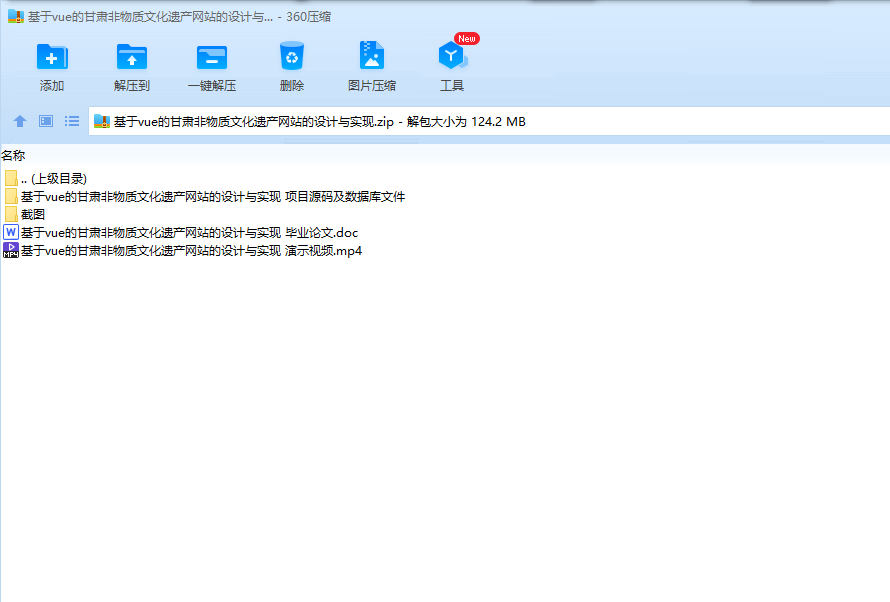Viewport: 890px width, 602px height.
Task: Click the 名称 column header
Action: (x=13, y=155)
